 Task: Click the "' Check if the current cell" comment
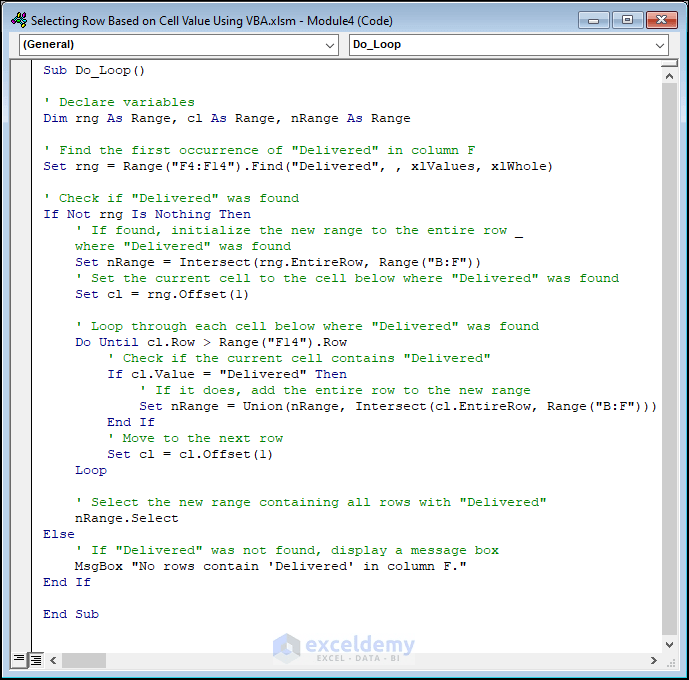click(x=299, y=358)
